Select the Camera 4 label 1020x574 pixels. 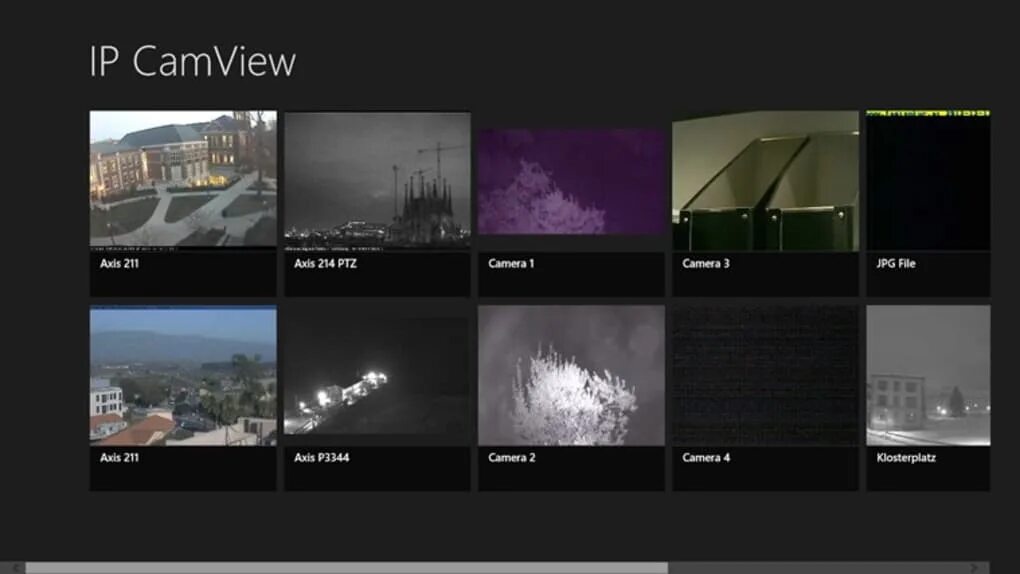pyautogui.click(x=706, y=458)
